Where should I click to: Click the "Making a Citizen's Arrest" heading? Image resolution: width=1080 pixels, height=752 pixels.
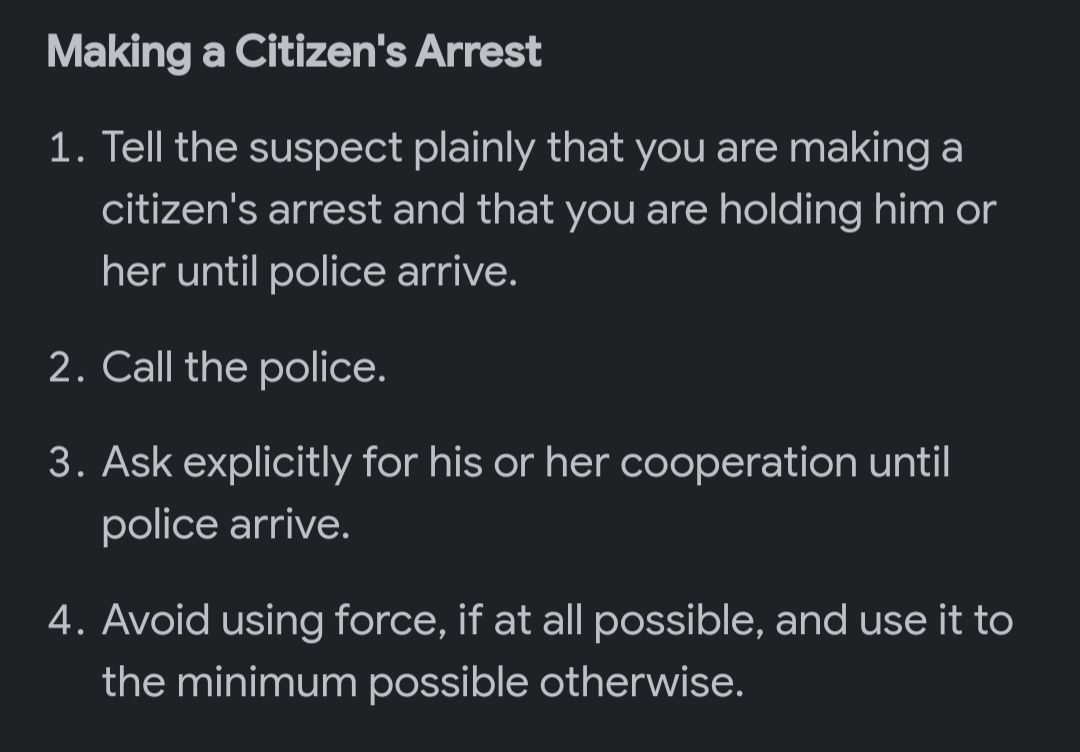[x=294, y=52]
